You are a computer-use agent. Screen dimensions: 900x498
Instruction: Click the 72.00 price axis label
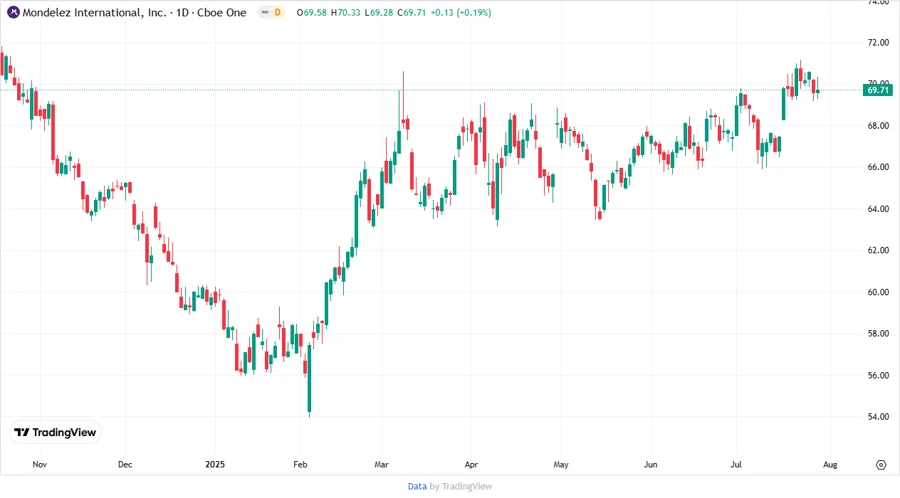(x=878, y=42)
